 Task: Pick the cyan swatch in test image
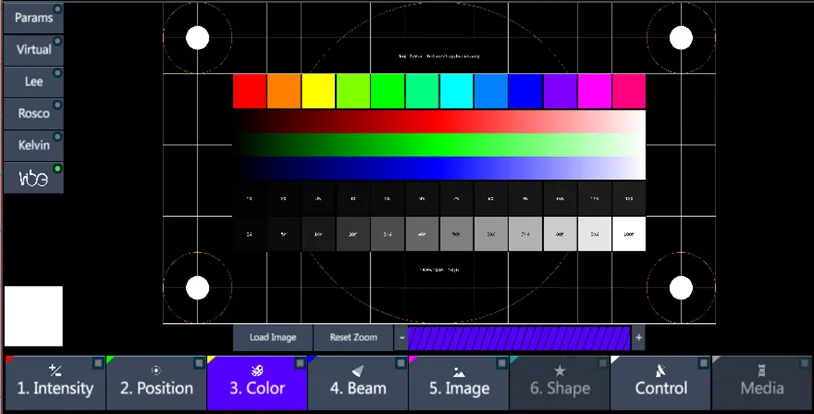tap(456, 91)
